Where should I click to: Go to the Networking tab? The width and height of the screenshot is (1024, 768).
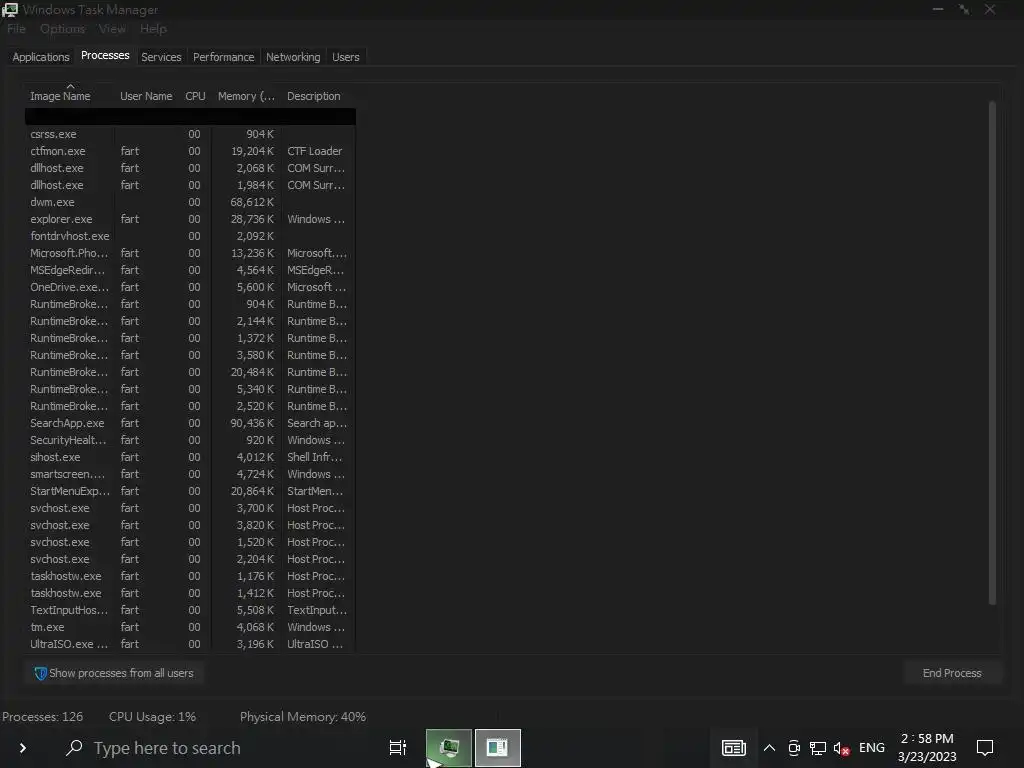tap(293, 57)
